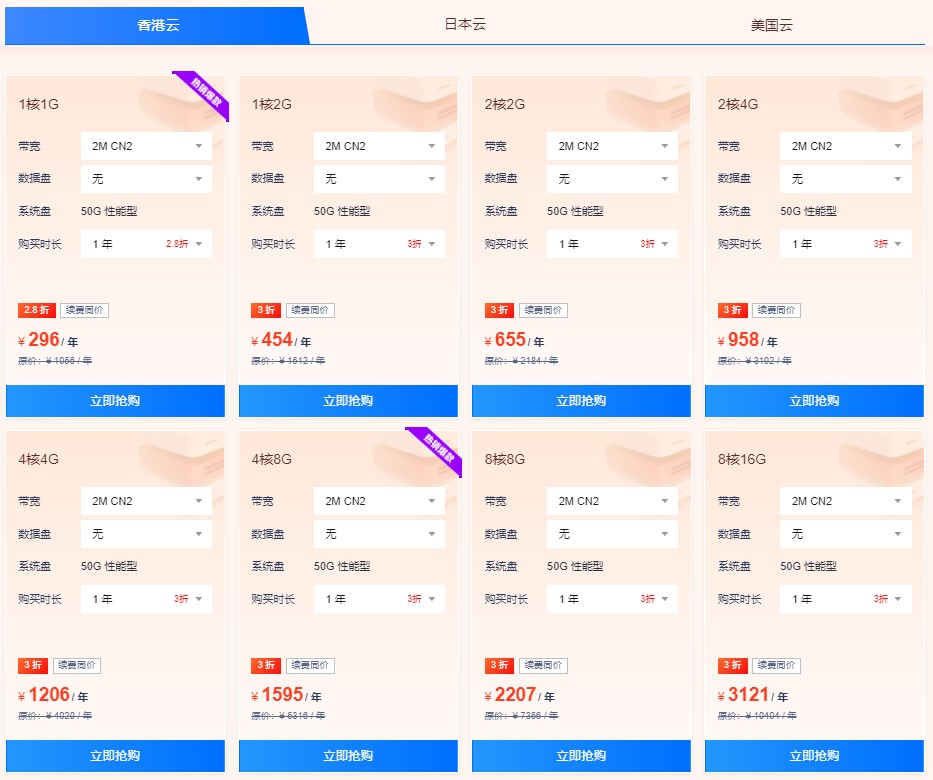Click 续费同价 tag in 8核8G card
This screenshot has width=933, height=780.
pos(543,665)
